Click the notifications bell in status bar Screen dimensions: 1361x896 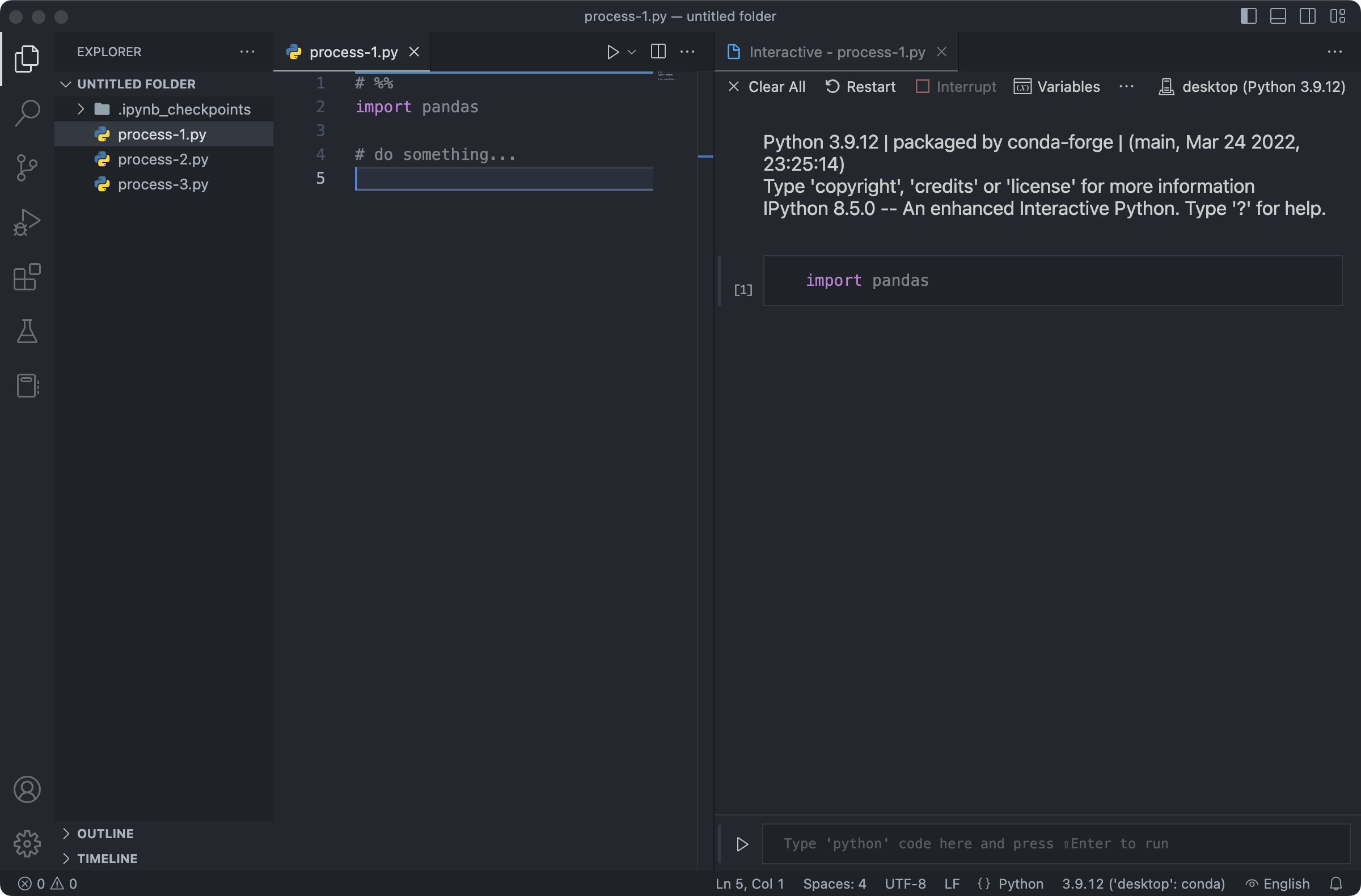tap(1336, 884)
